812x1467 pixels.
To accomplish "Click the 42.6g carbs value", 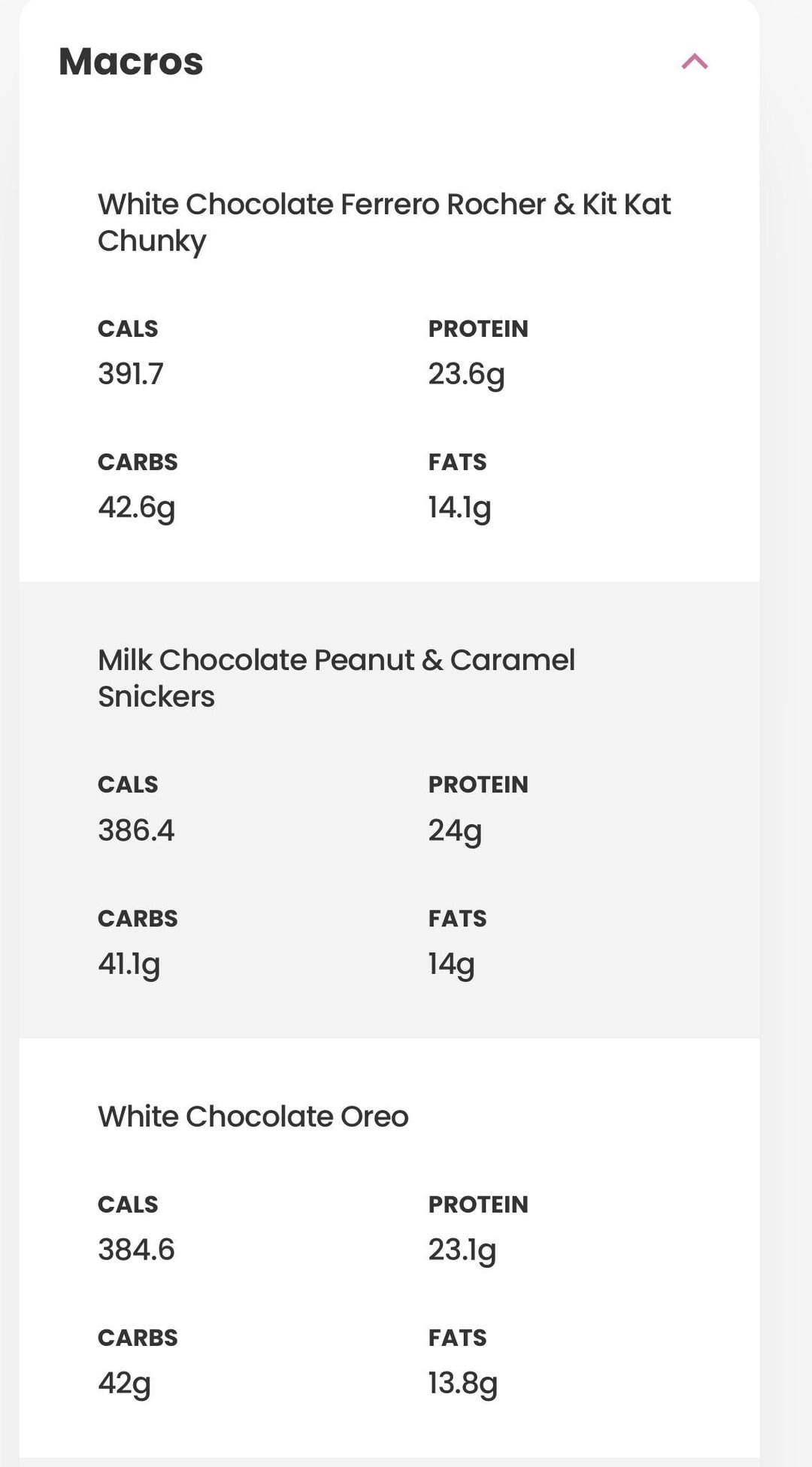I will 136,508.
